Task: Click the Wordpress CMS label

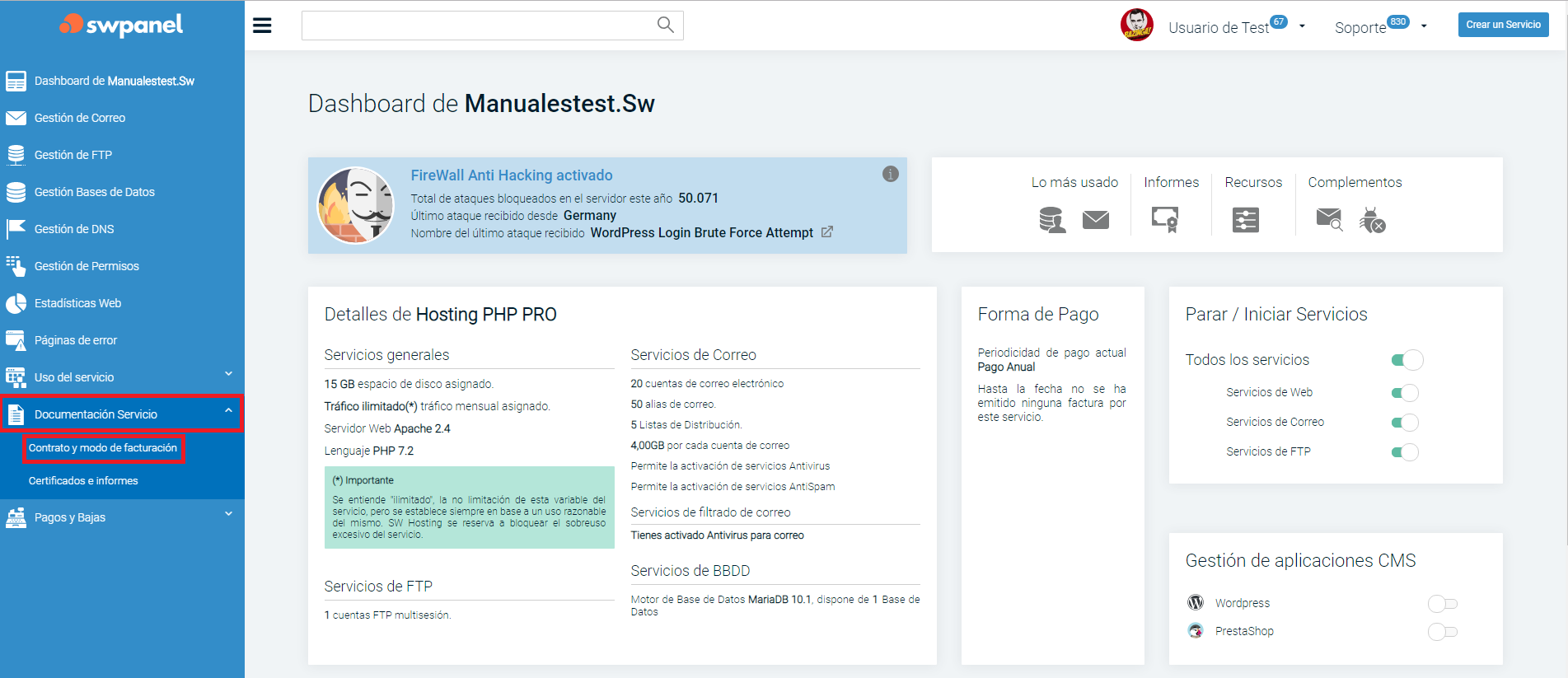Action: coord(1243,604)
